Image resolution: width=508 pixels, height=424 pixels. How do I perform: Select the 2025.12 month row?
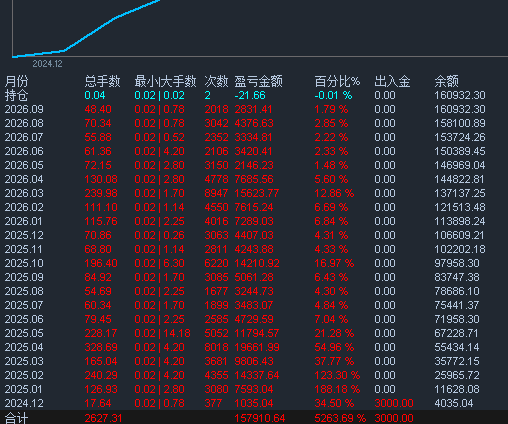point(24,236)
